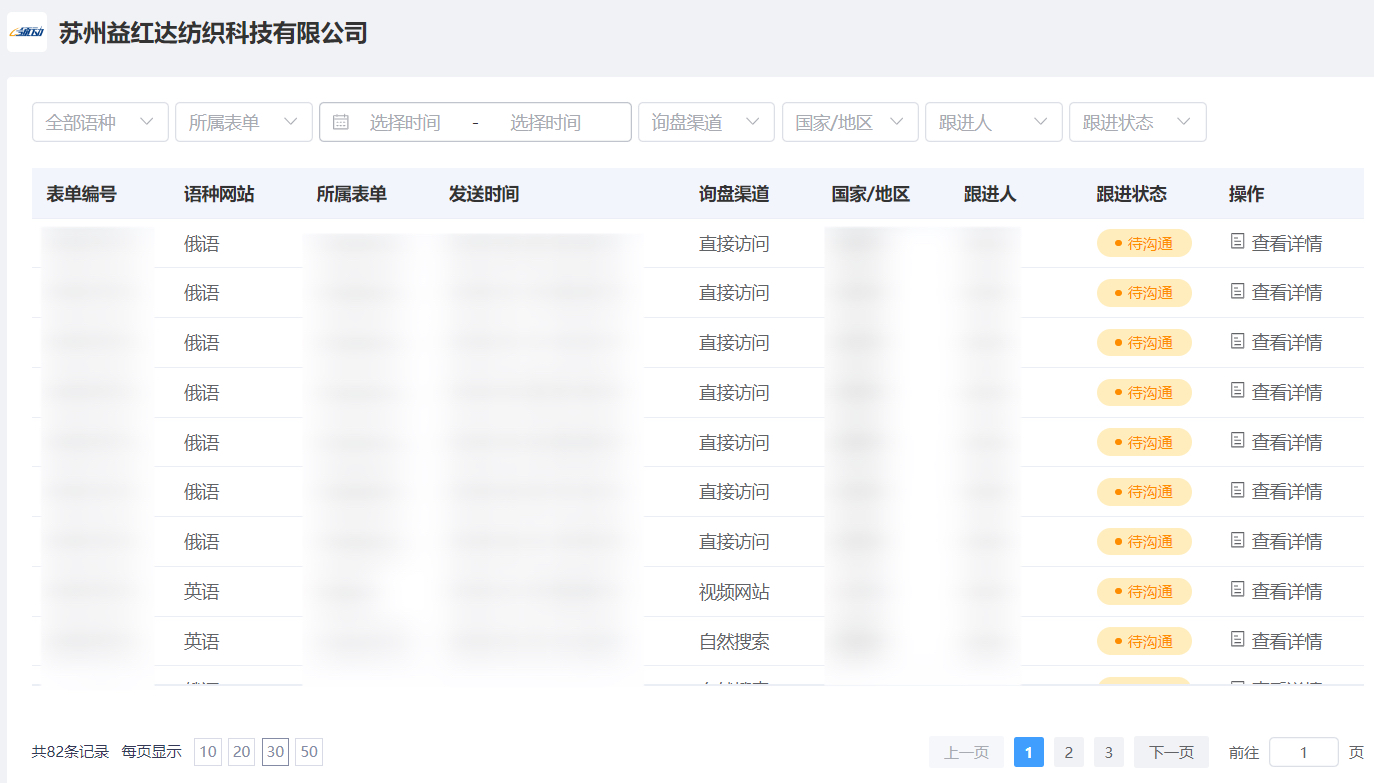The width and height of the screenshot is (1374, 783).
Task: Click the 待沟通 status badge on the top row
Action: pos(1144,243)
